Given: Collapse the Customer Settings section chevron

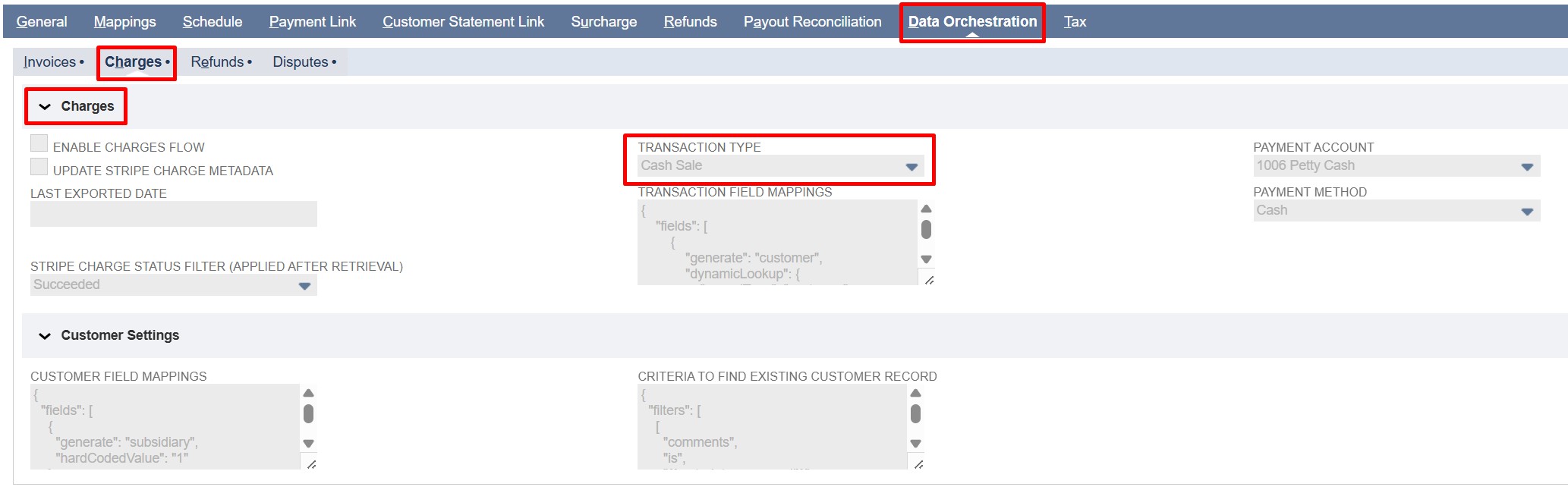Looking at the screenshot, I should pyautogui.click(x=45, y=336).
